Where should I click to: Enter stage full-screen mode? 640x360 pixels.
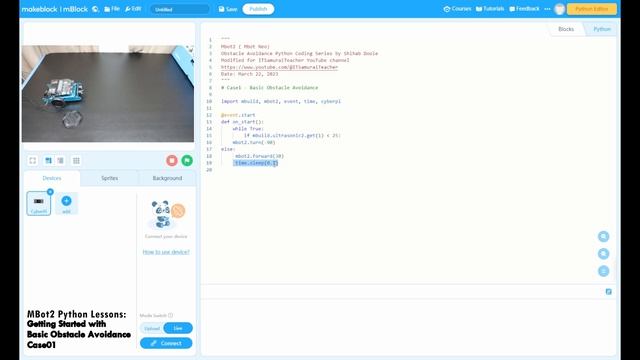click(x=33, y=160)
